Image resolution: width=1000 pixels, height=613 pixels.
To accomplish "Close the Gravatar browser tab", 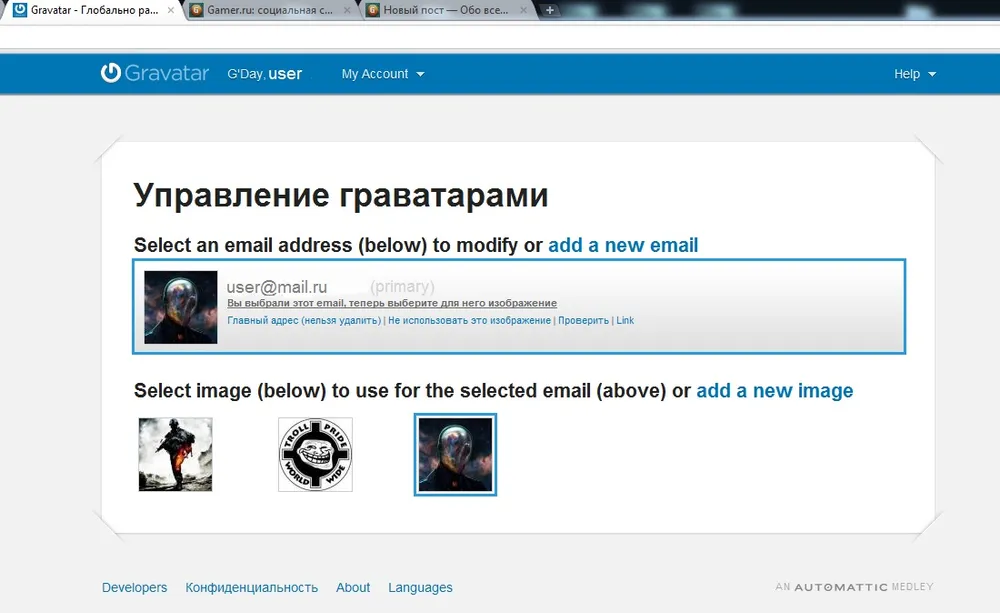I will 170,10.
